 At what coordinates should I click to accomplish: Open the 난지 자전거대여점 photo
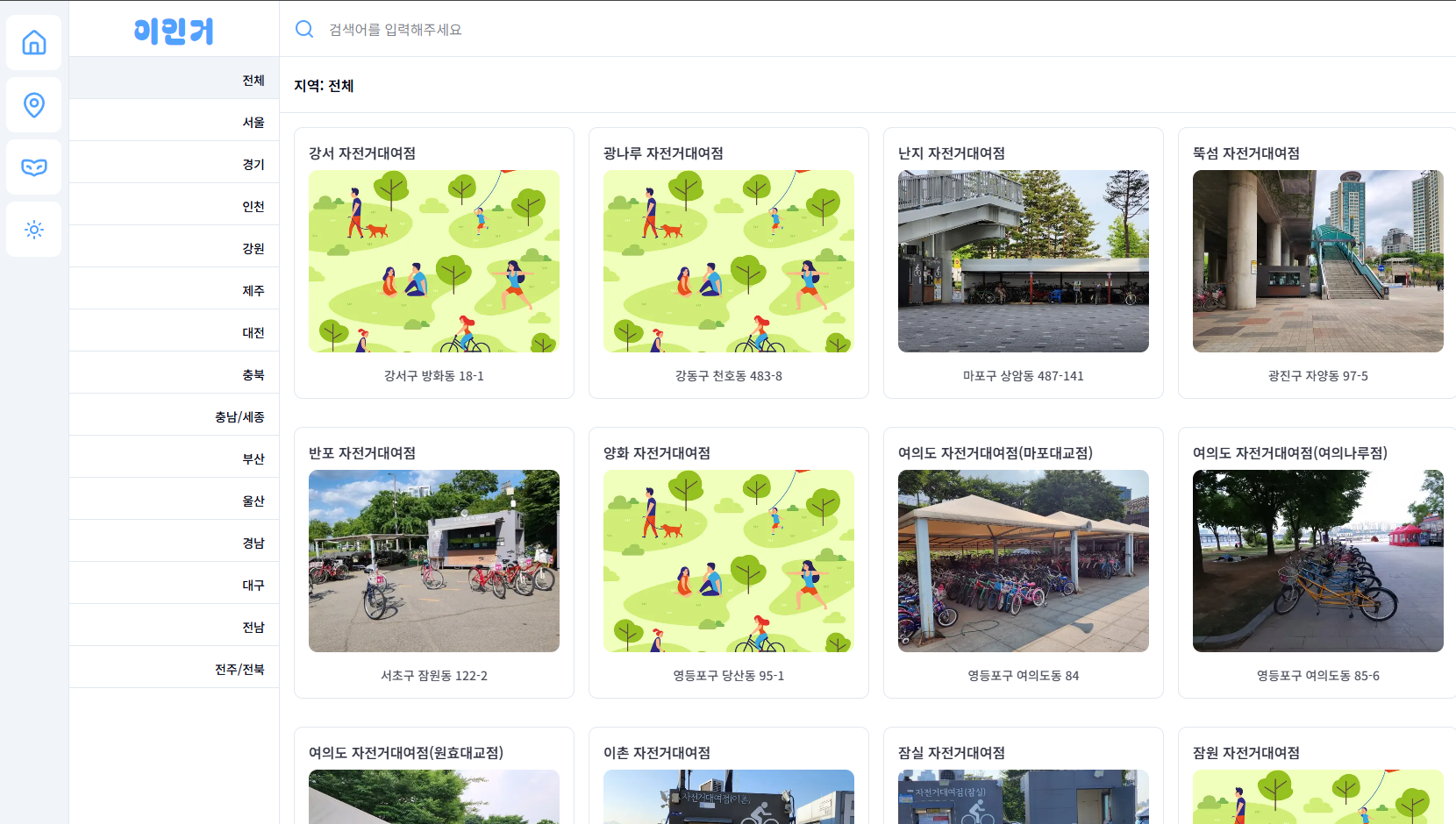coord(1023,261)
